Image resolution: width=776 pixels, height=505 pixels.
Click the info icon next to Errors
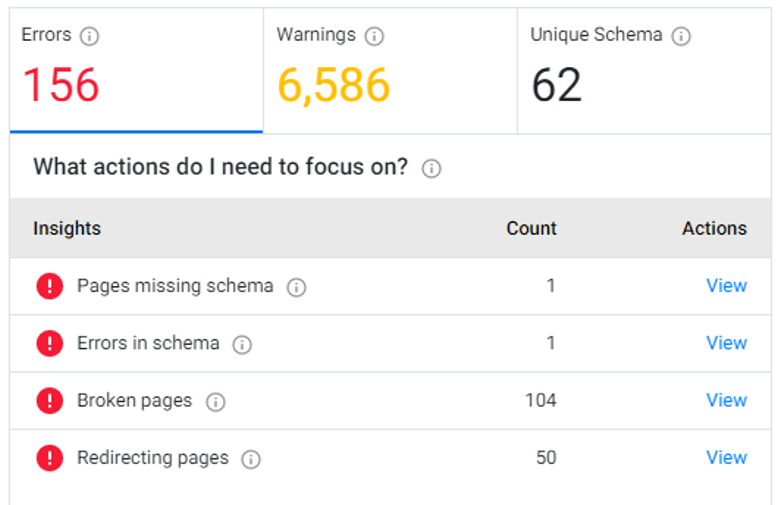(x=90, y=36)
